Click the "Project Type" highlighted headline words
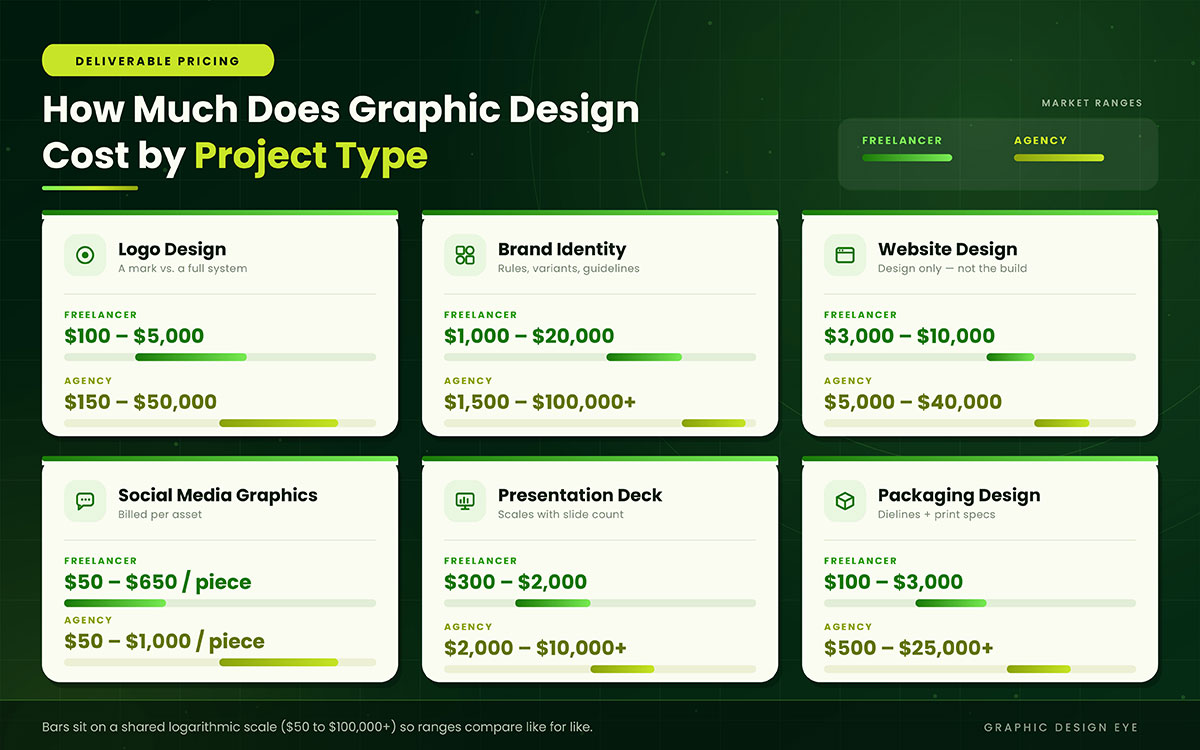The image size is (1200, 750). [311, 156]
